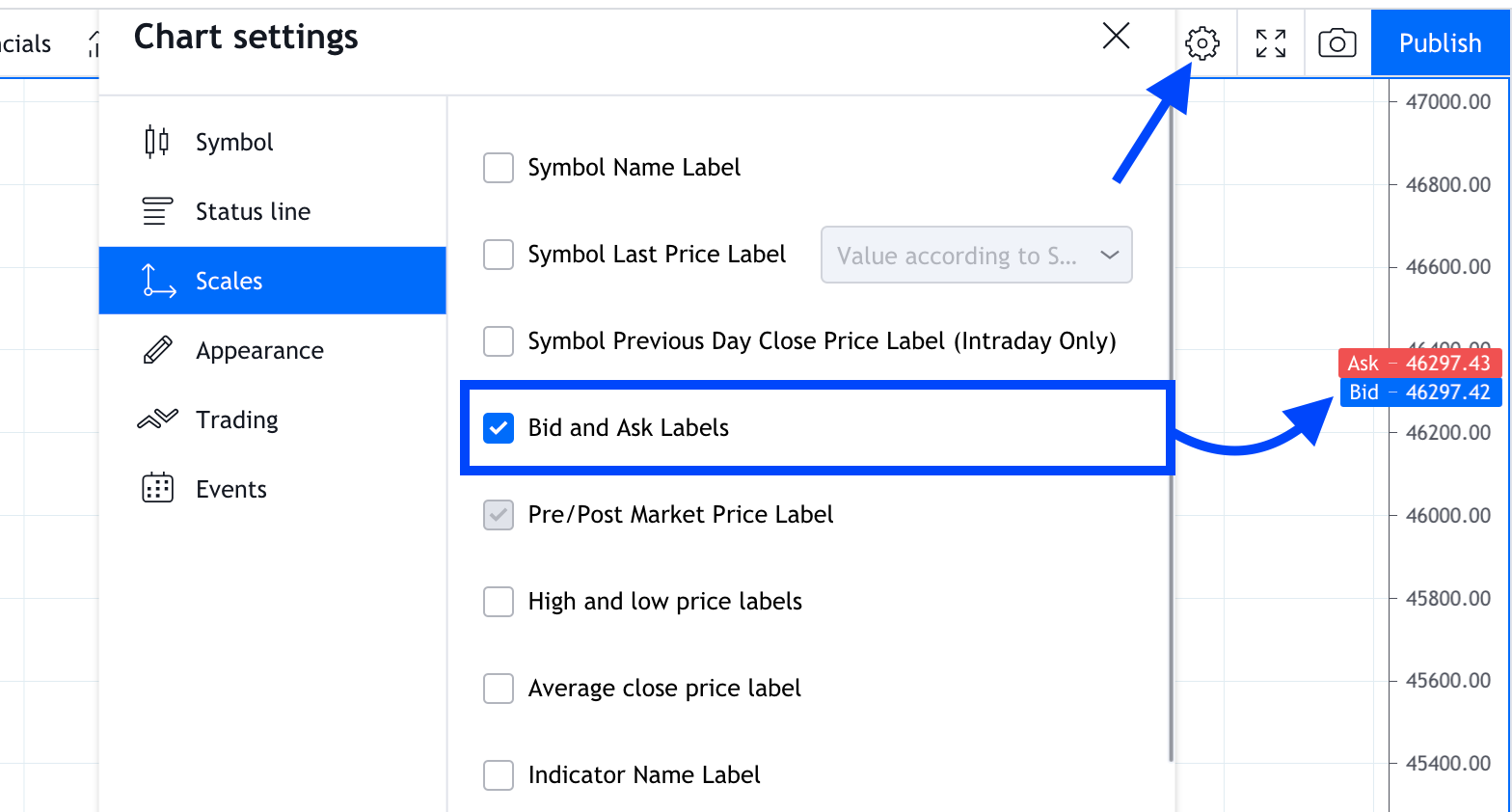Click the Trading icon in sidebar

coord(157,420)
